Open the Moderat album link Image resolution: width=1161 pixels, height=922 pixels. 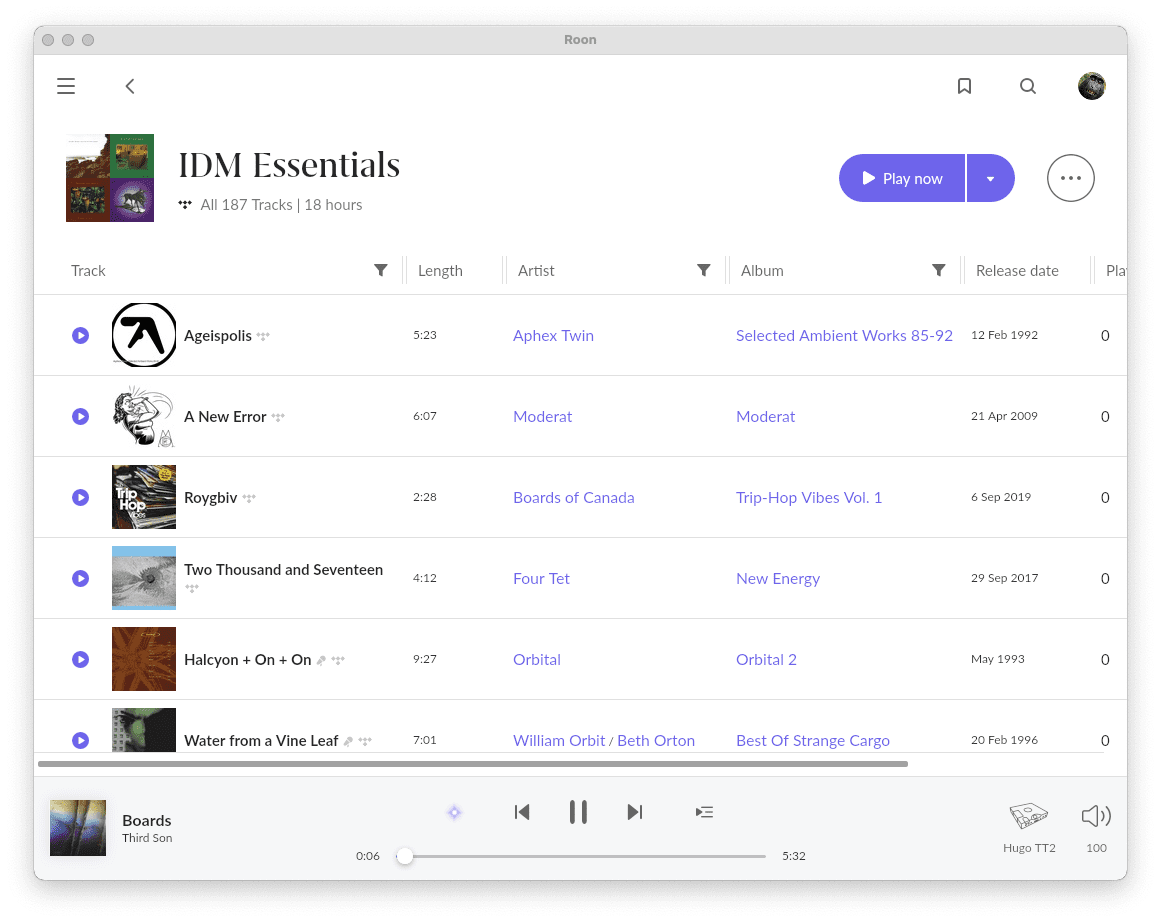pyautogui.click(x=765, y=416)
